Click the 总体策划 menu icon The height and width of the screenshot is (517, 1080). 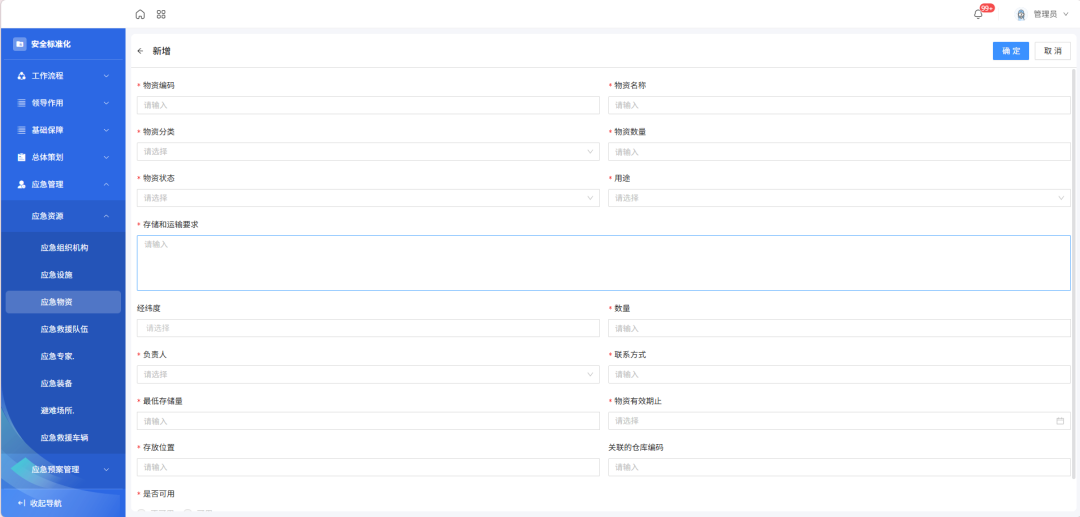click(21, 157)
